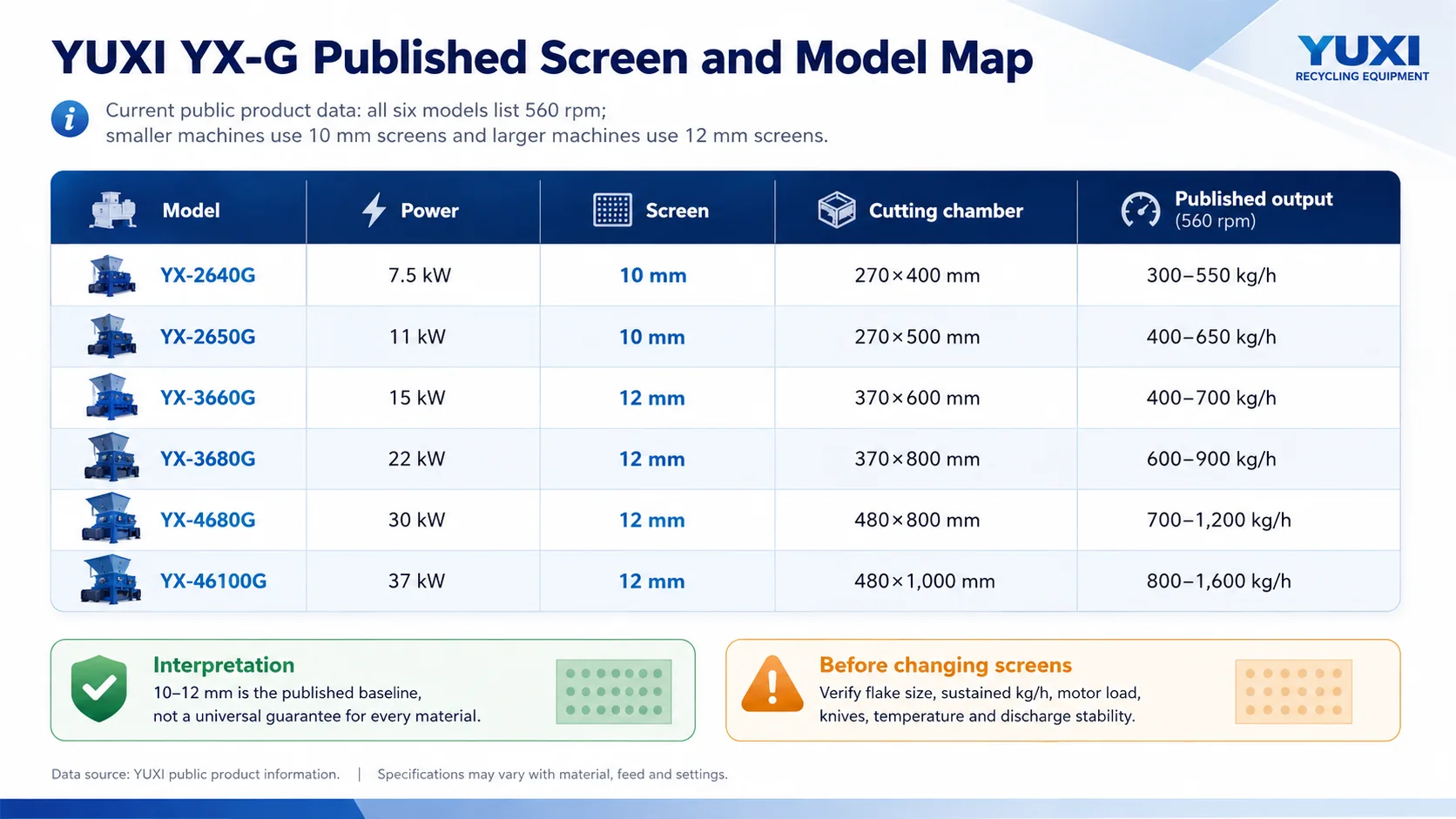Click the green perforated screen illustration

[x=614, y=692]
